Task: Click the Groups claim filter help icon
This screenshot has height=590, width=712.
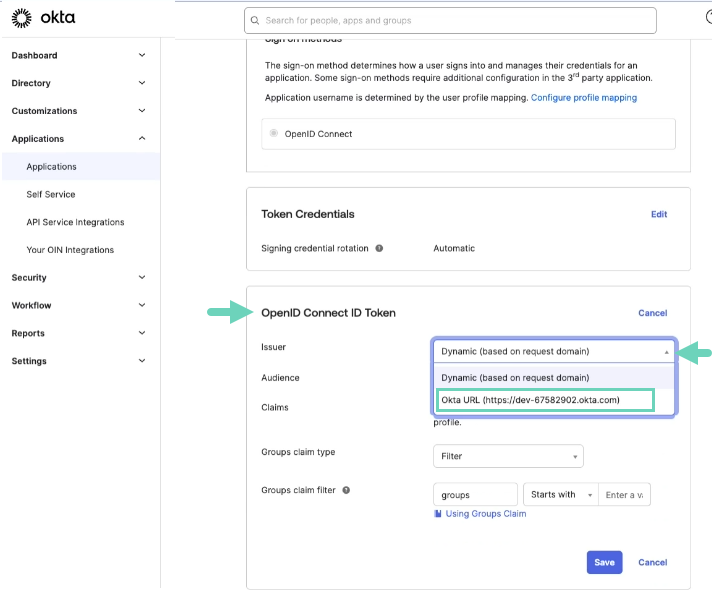Action: pyautogui.click(x=346, y=490)
